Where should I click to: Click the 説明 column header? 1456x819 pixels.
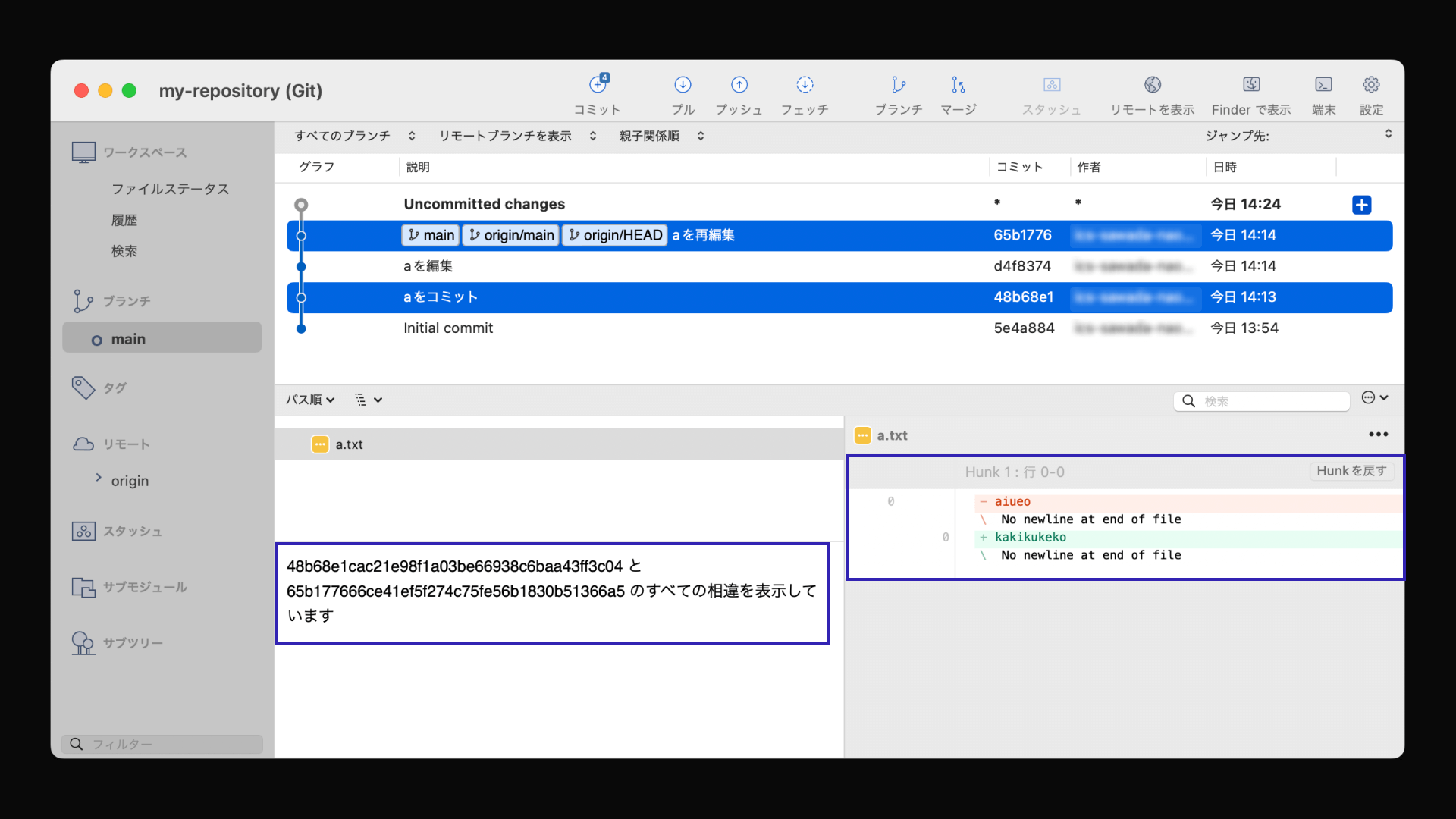pyautogui.click(x=418, y=167)
